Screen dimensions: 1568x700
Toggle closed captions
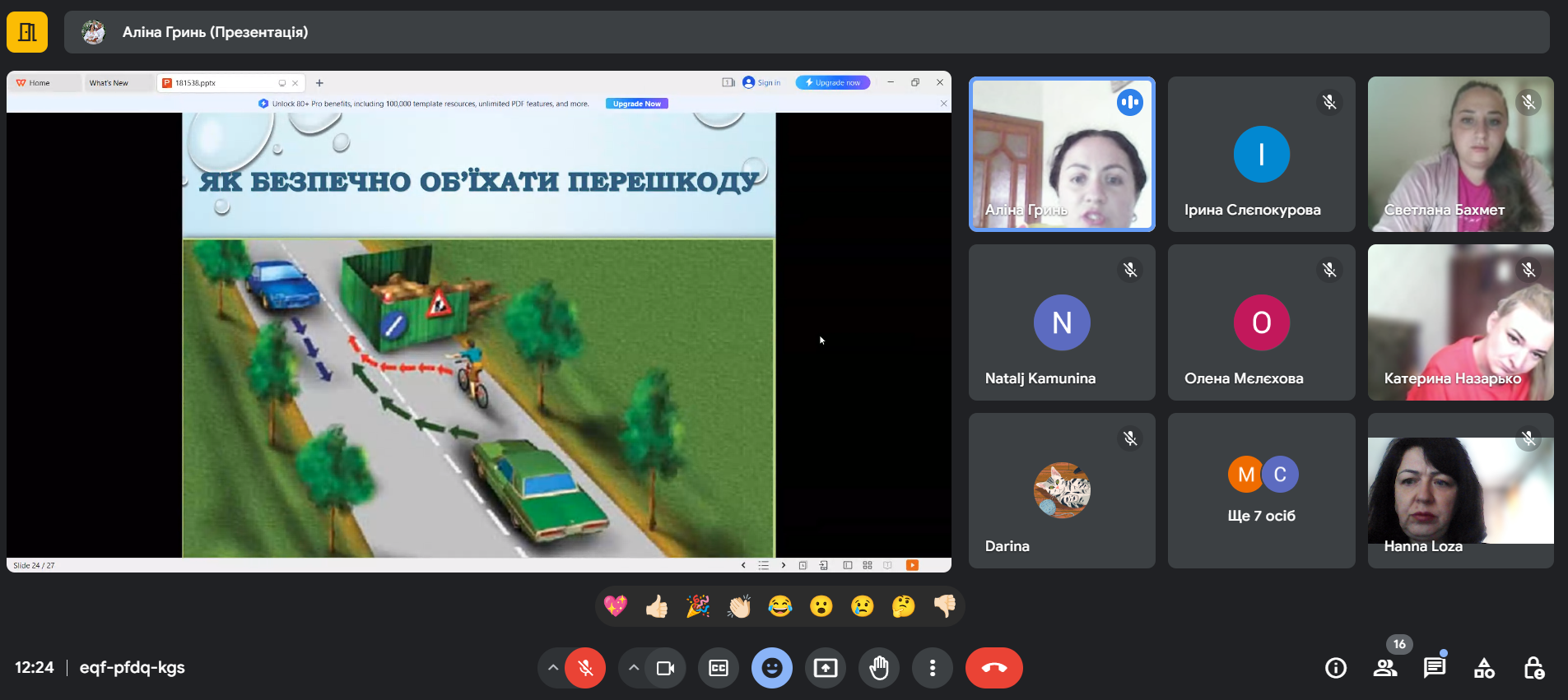coord(719,668)
